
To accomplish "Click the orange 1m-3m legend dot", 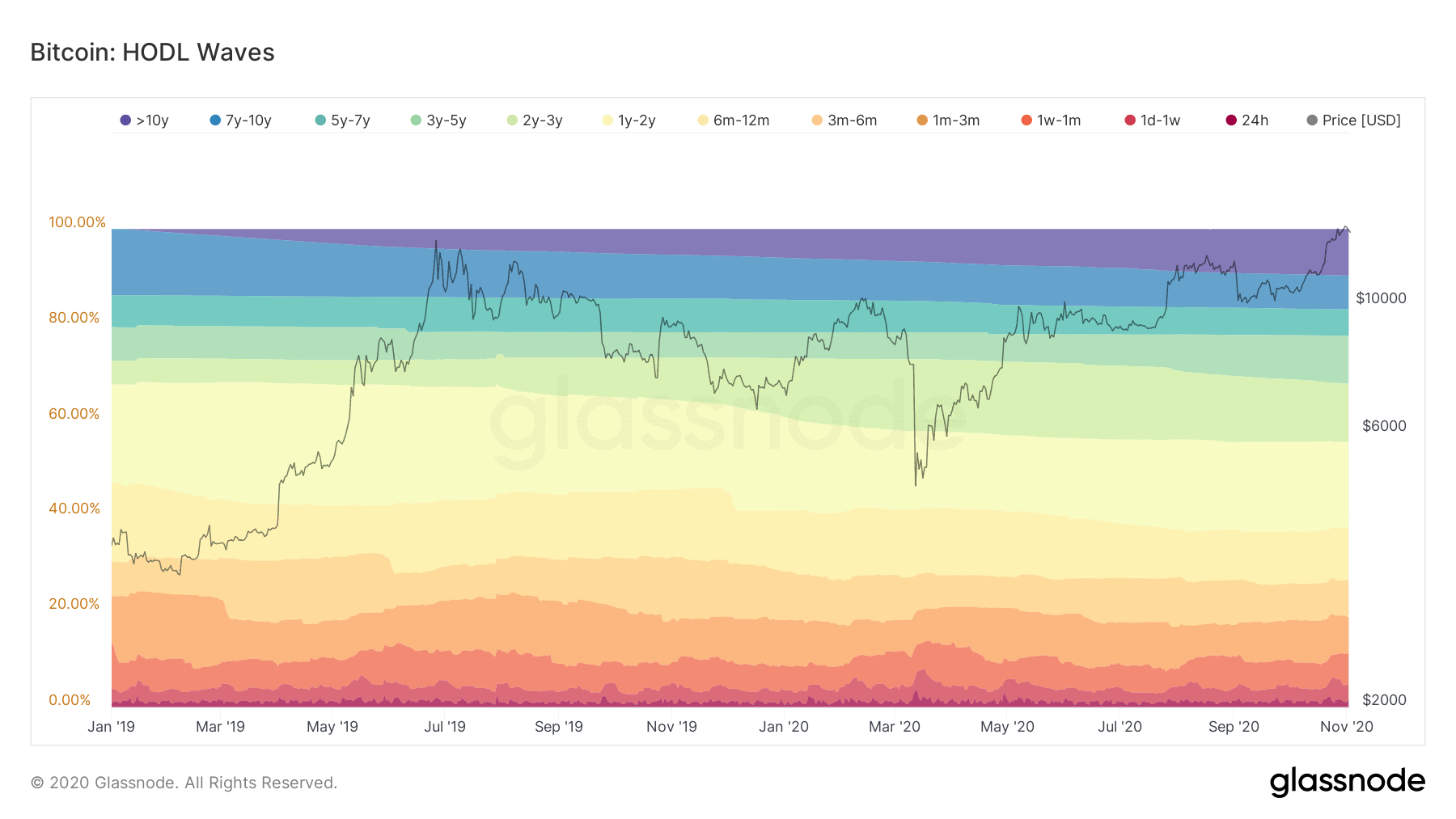I will click(x=922, y=120).
